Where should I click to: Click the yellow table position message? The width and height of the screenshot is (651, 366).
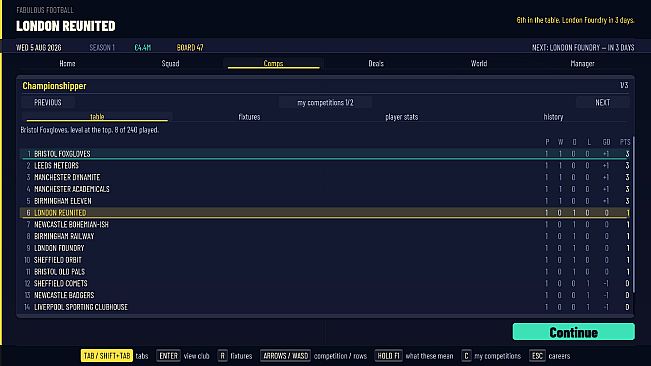575,20
